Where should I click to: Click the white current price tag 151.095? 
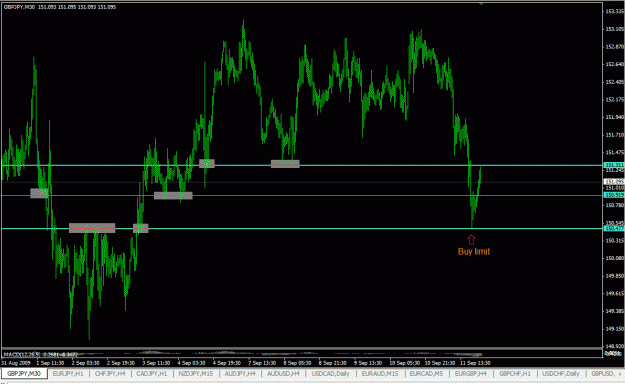[614, 181]
